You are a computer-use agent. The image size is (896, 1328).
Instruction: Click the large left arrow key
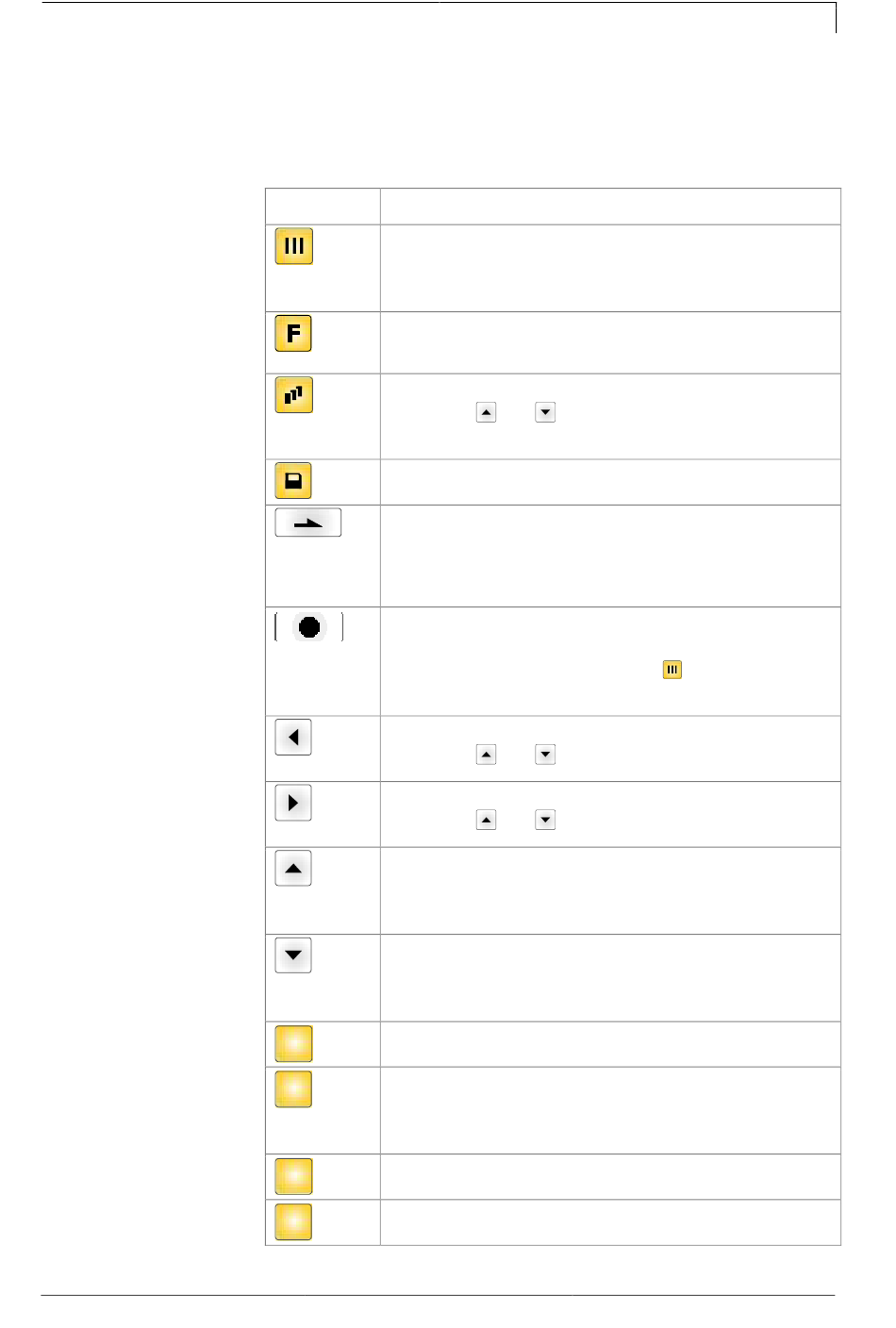[x=293, y=738]
